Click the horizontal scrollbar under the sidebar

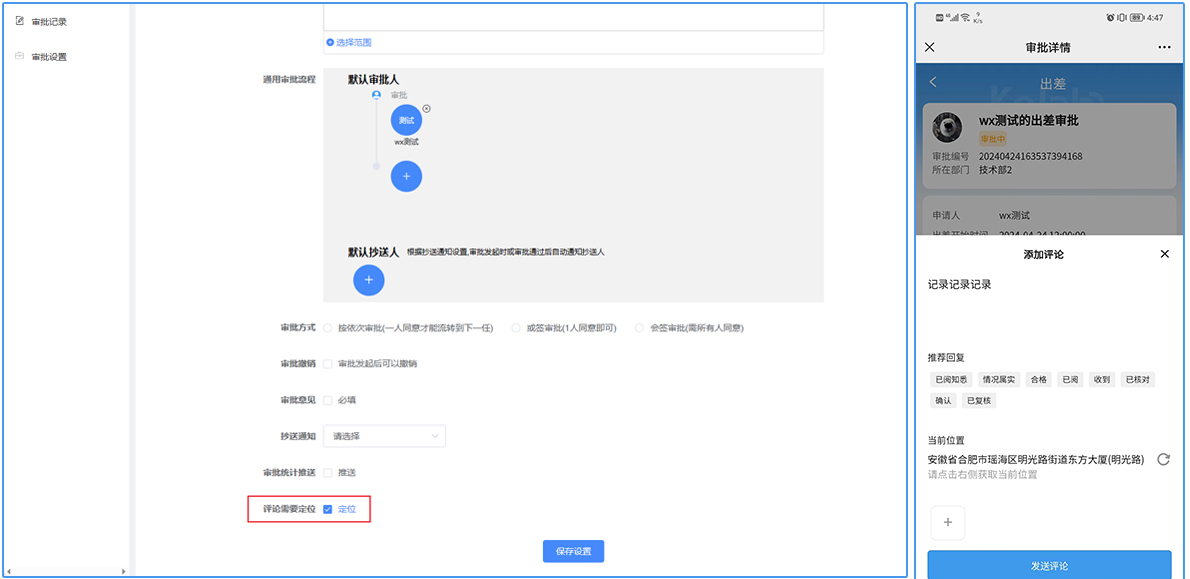point(65,570)
